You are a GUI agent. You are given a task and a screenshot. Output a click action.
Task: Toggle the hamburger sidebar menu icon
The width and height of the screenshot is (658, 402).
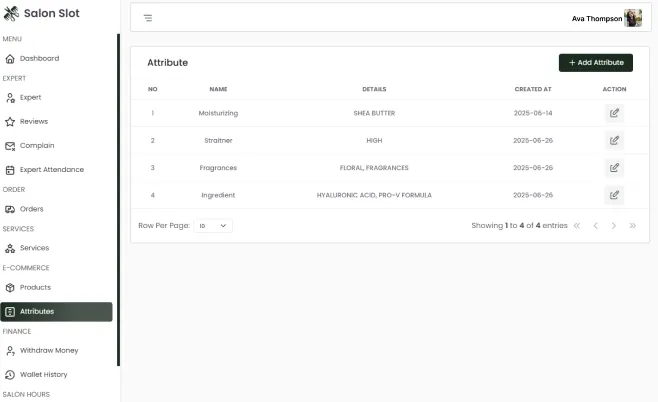point(148,18)
